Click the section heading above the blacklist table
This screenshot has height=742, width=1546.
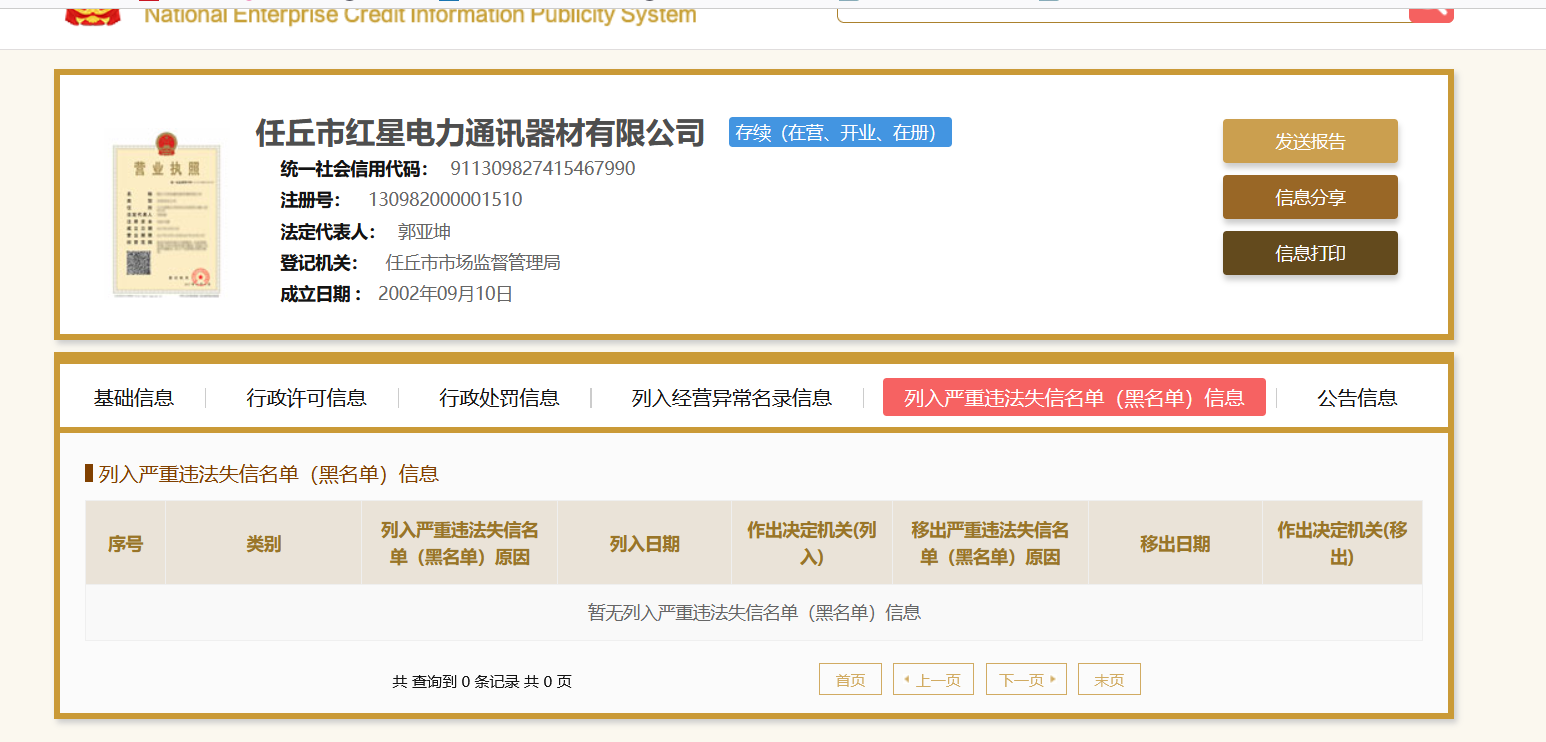pos(268,473)
